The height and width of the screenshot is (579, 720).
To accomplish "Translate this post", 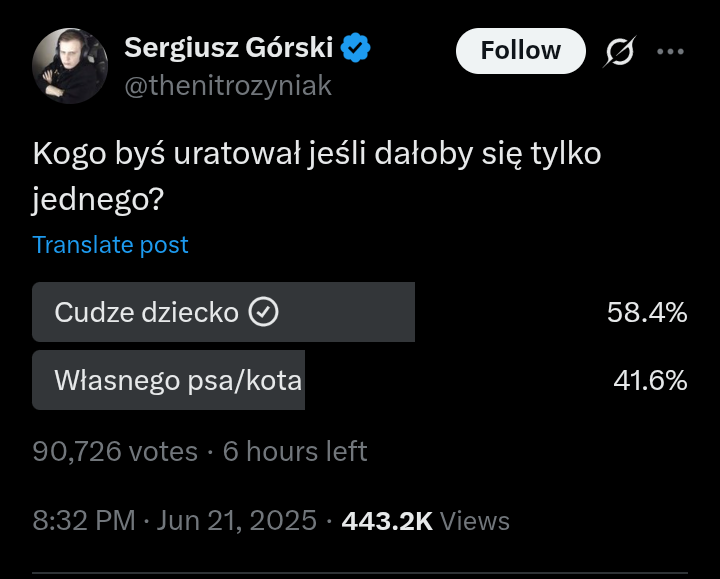I will pyautogui.click(x=111, y=245).
